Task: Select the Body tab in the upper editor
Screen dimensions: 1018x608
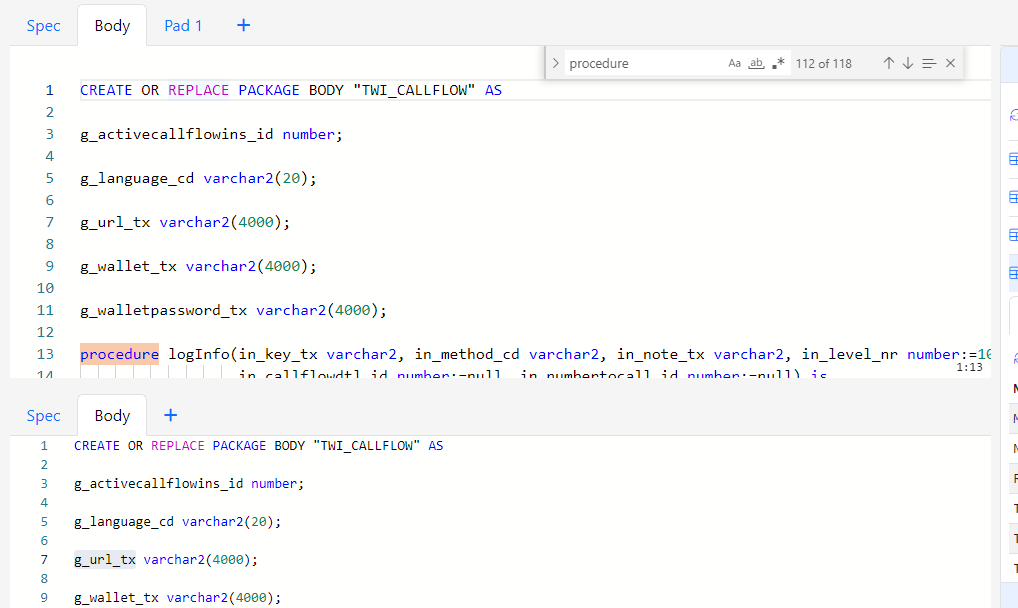Action: [112, 26]
